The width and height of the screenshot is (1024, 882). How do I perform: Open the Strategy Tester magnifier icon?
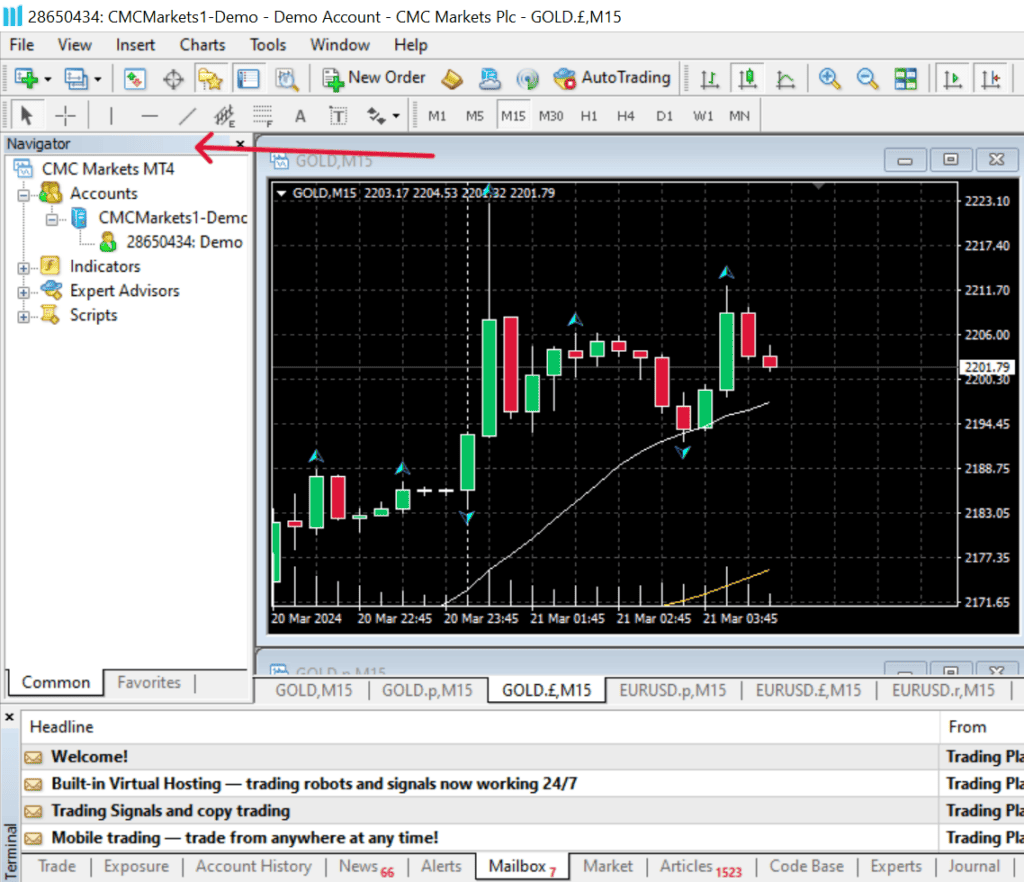click(x=287, y=80)
